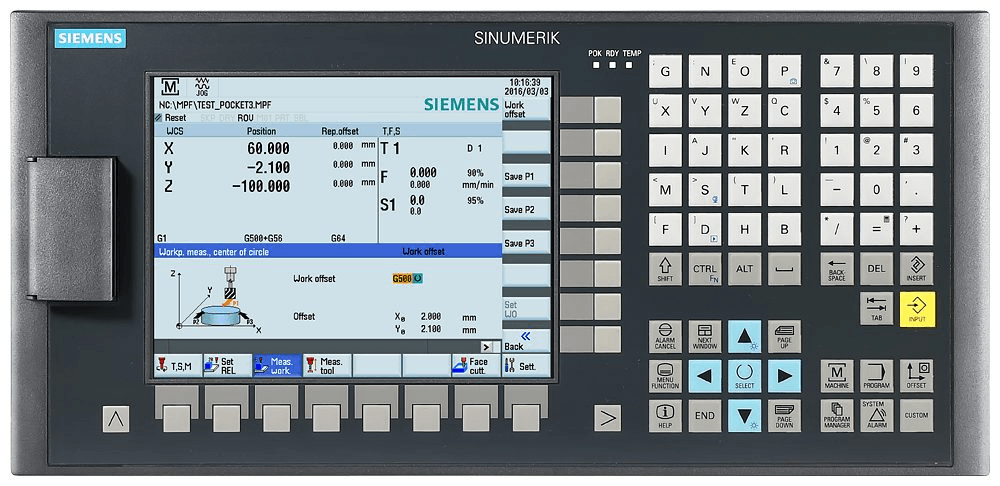
Task: Click the Y0 offset value 2.100
Action: 430,330
